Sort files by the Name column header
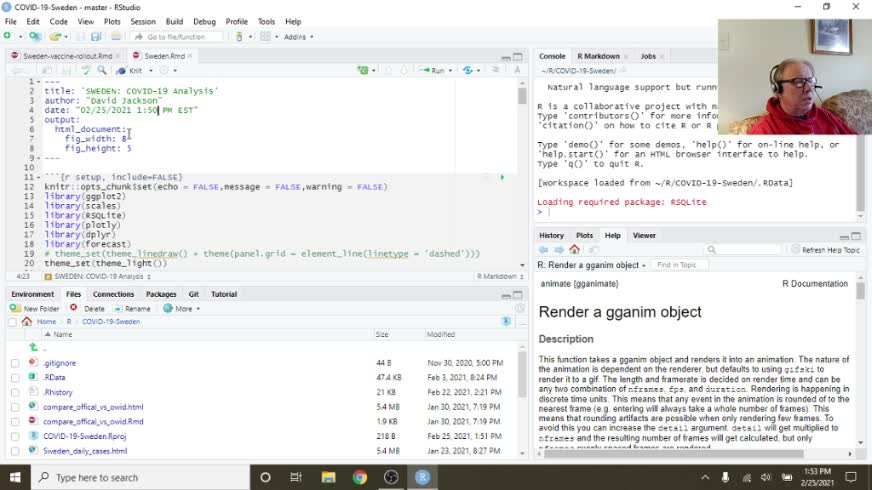872x490 pixels. click(62, 334)
